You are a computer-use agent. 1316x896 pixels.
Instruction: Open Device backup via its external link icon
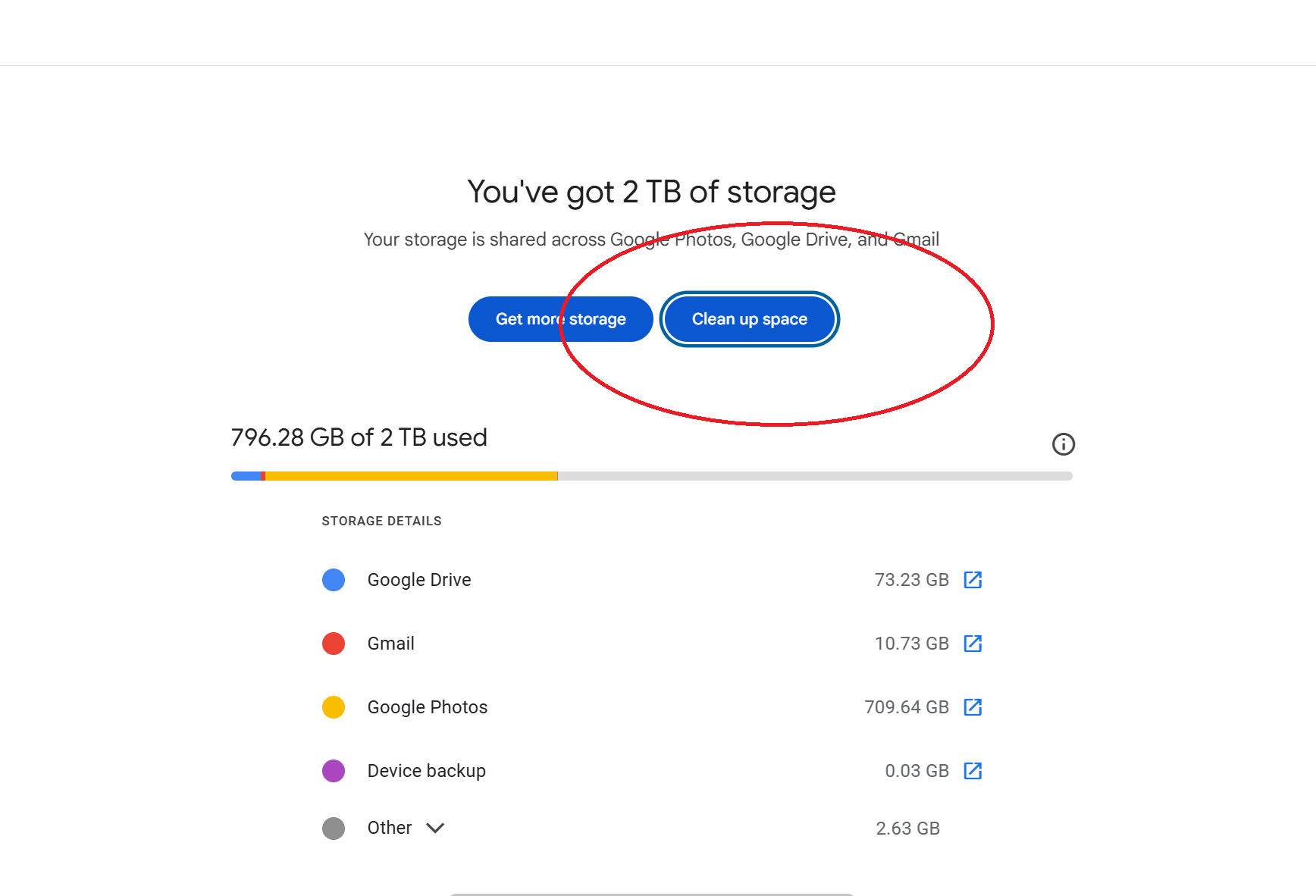[973, 771]
